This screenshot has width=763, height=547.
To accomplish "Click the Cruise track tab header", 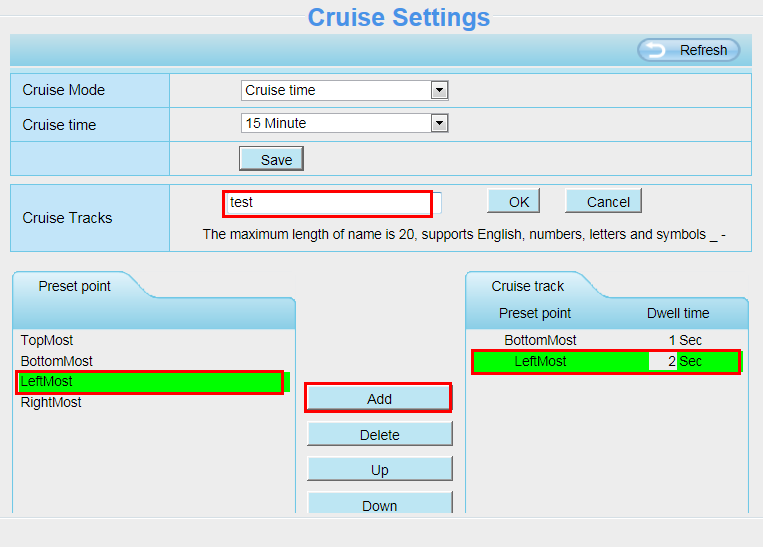I will coord(527,286).
